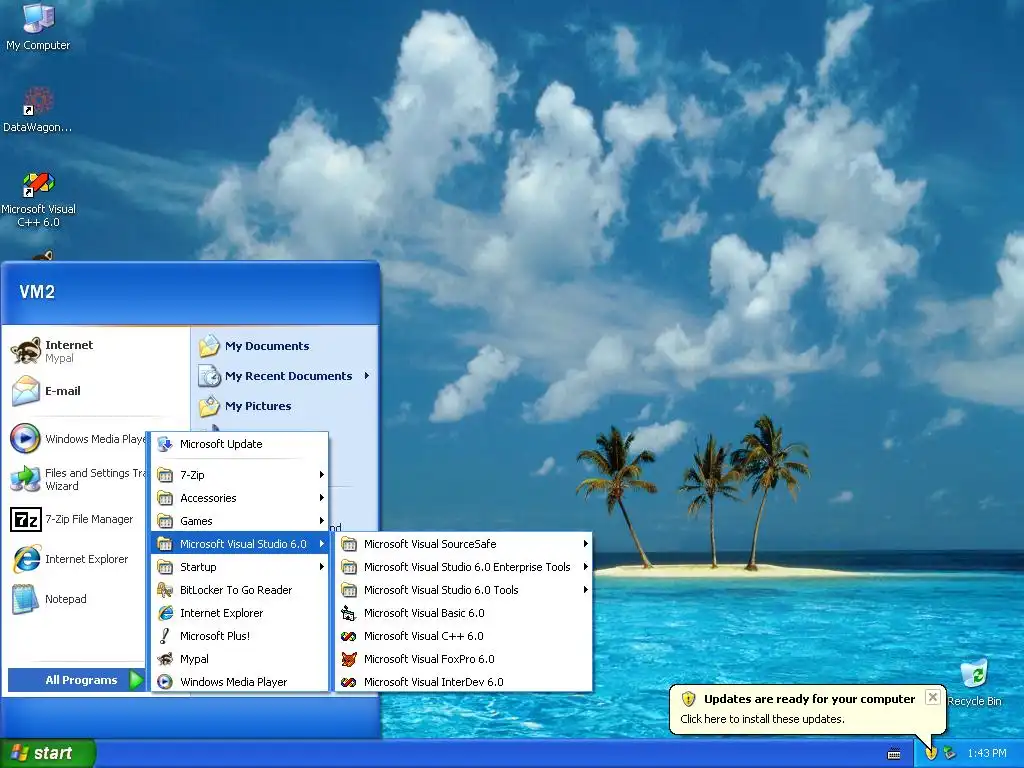Click the 'BitLocker To Go Reader' label
The height and width of the screenshot is (768, 1024).
pos(236,590)
